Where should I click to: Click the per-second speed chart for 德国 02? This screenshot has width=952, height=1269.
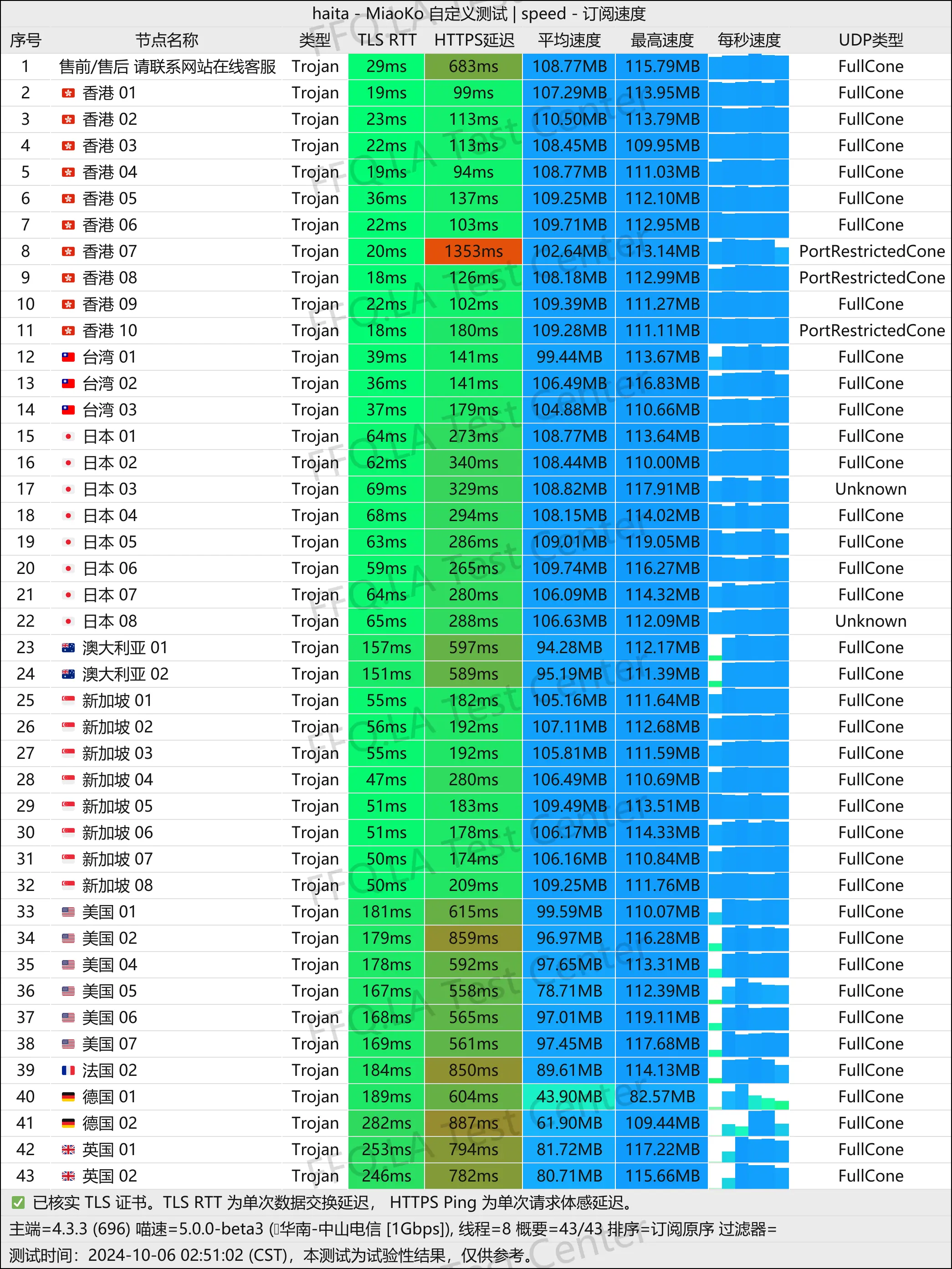click(x=748, y=1123)
